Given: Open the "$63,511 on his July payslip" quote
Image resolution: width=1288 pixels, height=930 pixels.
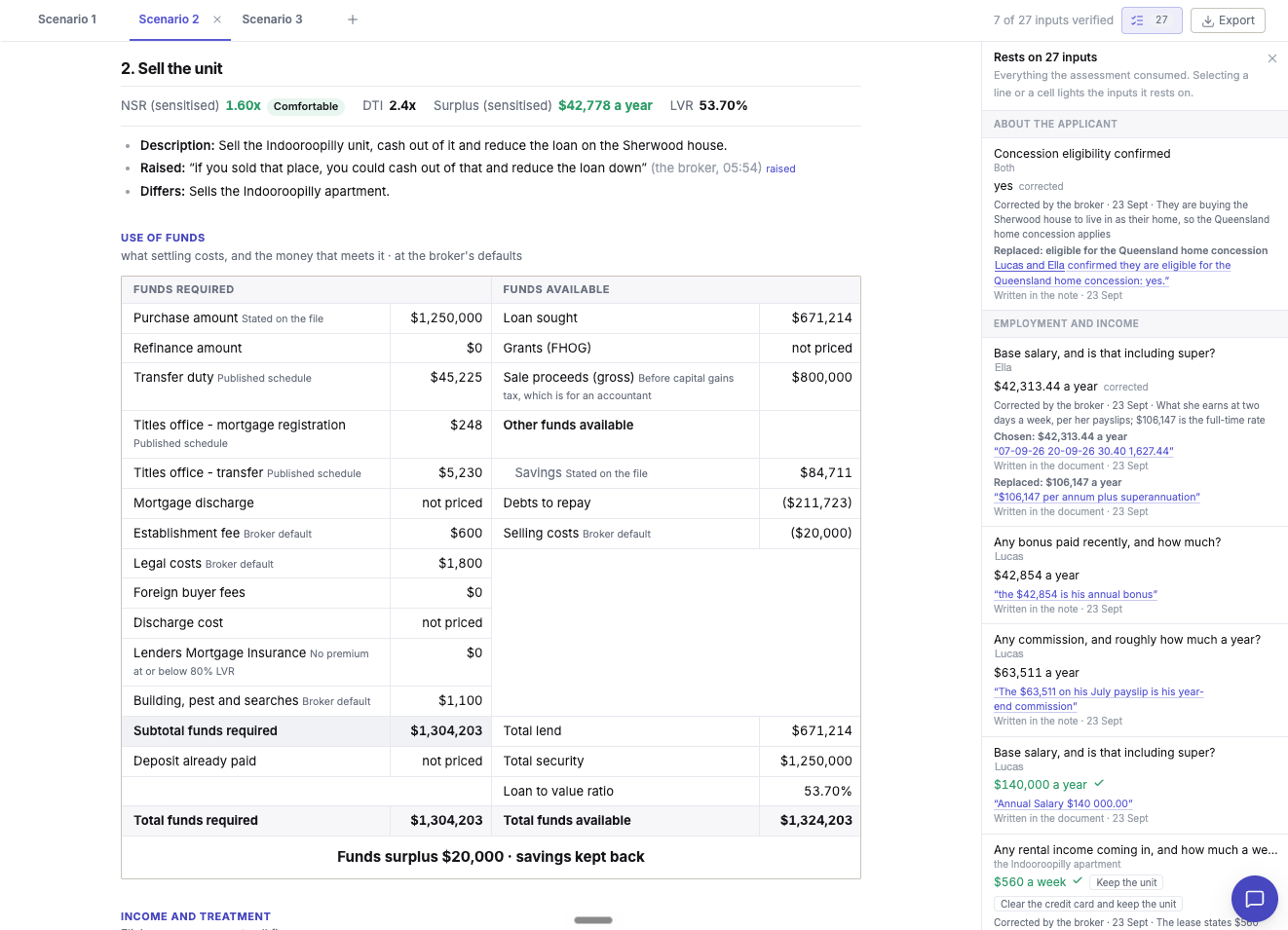Looking at the screenshot, I should click(x=1098, y=699).
